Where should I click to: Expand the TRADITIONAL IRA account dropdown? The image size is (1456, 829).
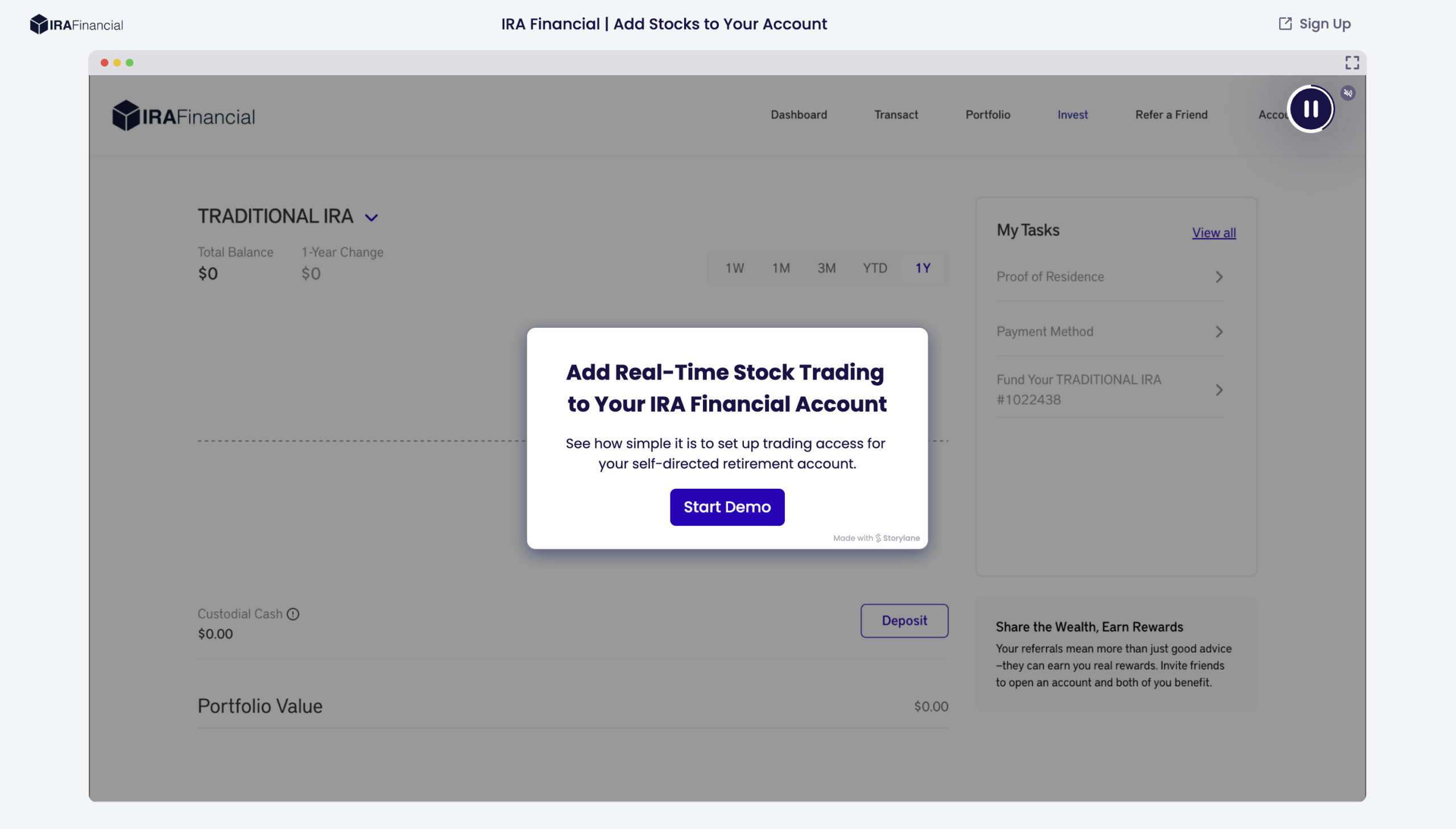[371, 217]
